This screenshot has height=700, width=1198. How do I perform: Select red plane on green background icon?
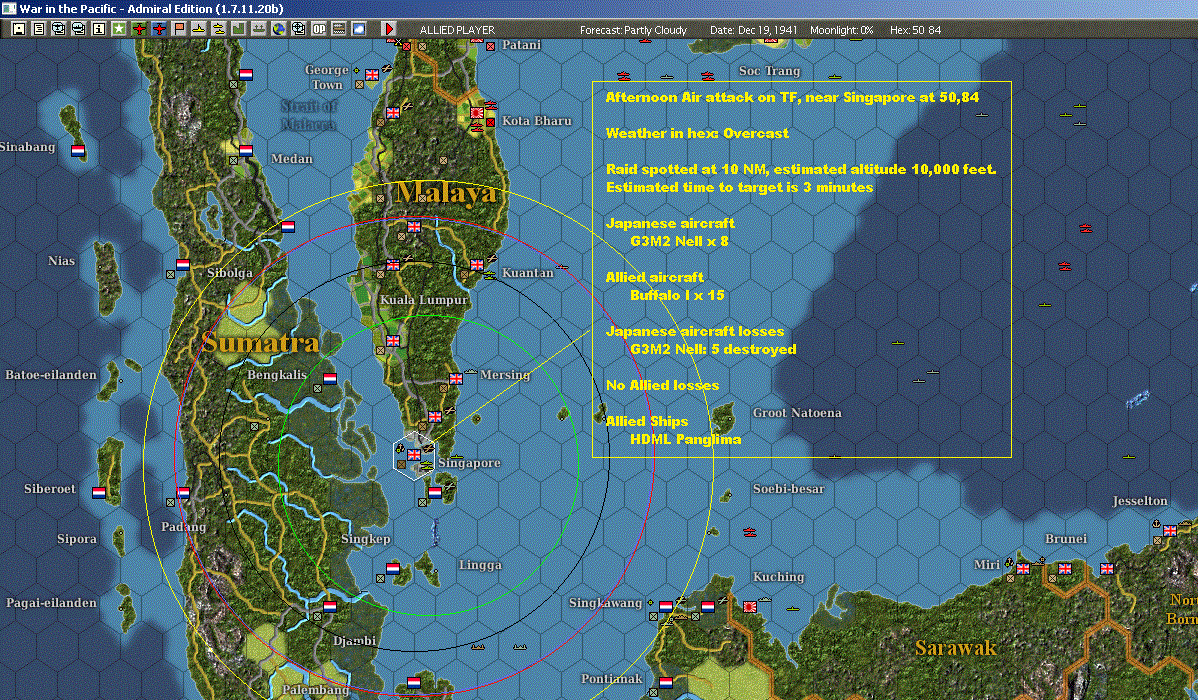tap(139, 29)
